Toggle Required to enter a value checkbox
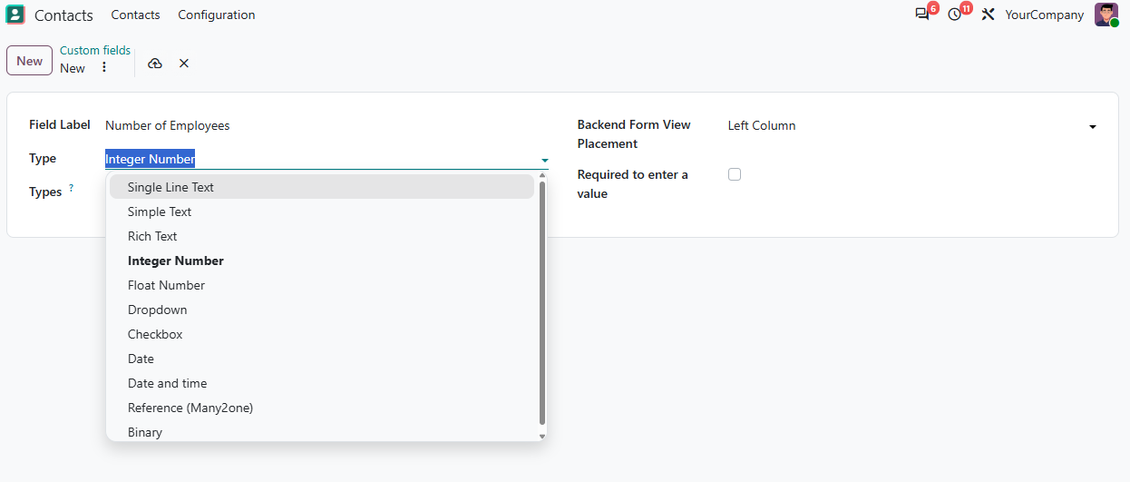The image size is (1130, 482). [734, 174]
